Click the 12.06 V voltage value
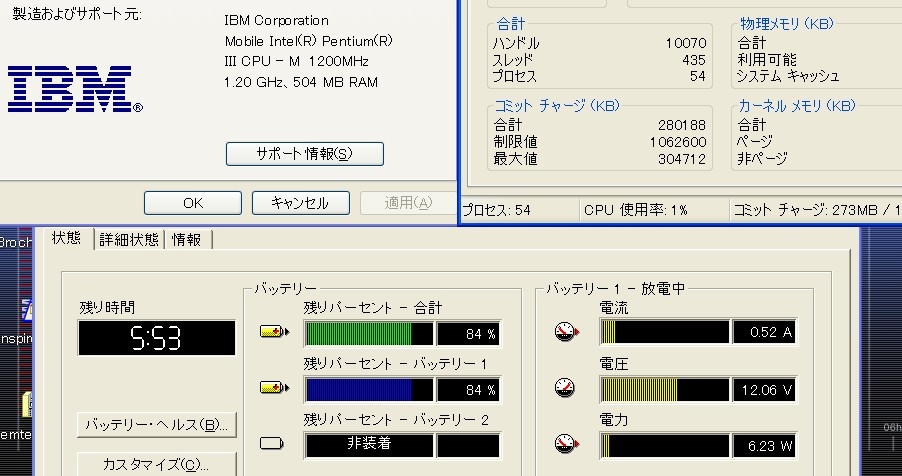902x476 pixels. 765,390
